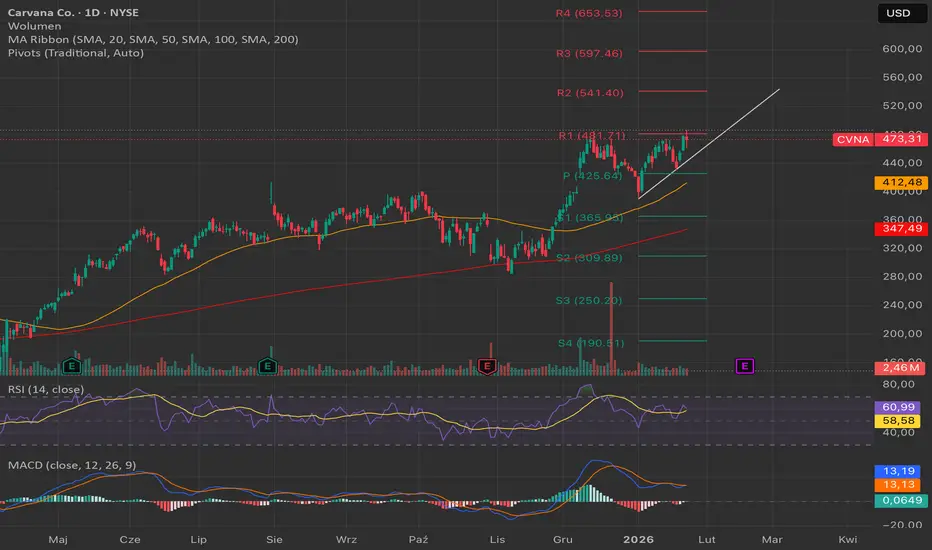Click the green earnings marker before Sie

(x=267, y=366)
